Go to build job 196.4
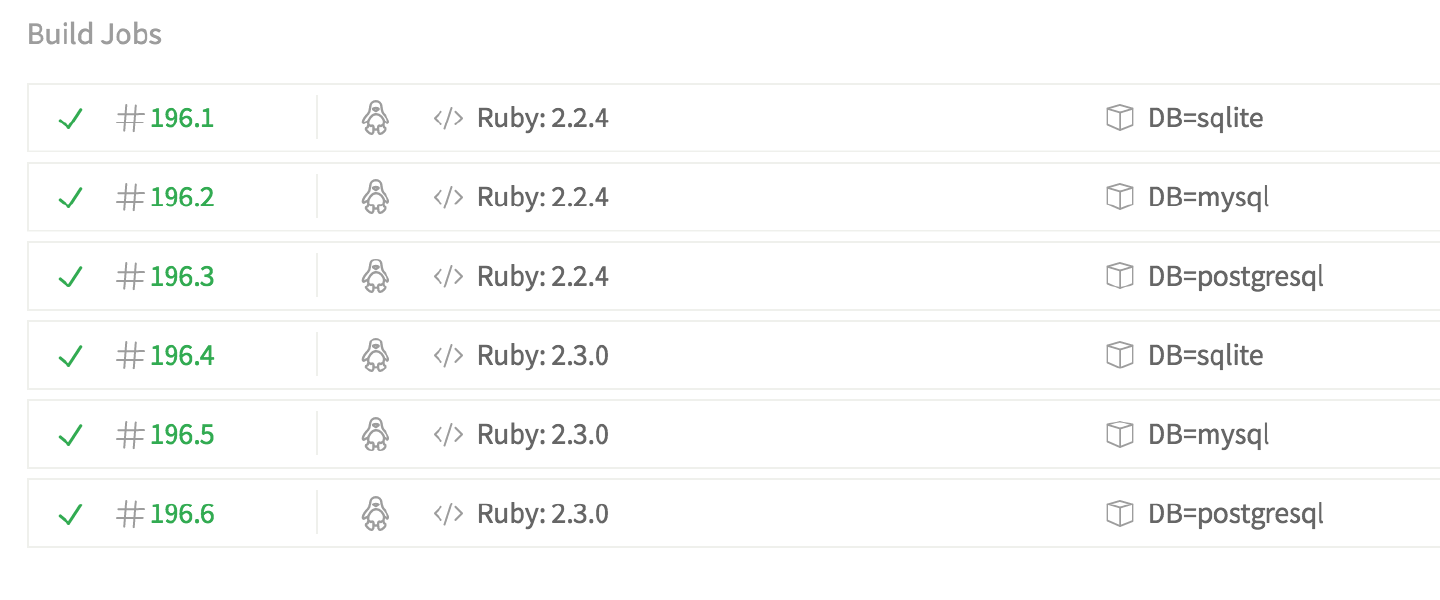This screenshot has width=1440, height=600. (x=182, y=355)
